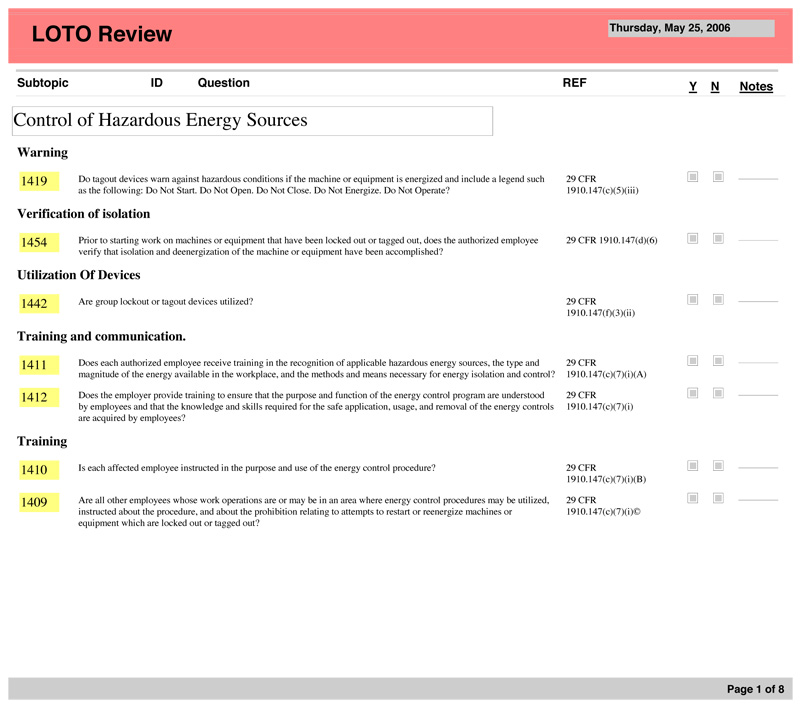800x706 pixels.
Task: Click the reference 1910.147(c)(7)(i)(B)
Action: pos(606,480)
